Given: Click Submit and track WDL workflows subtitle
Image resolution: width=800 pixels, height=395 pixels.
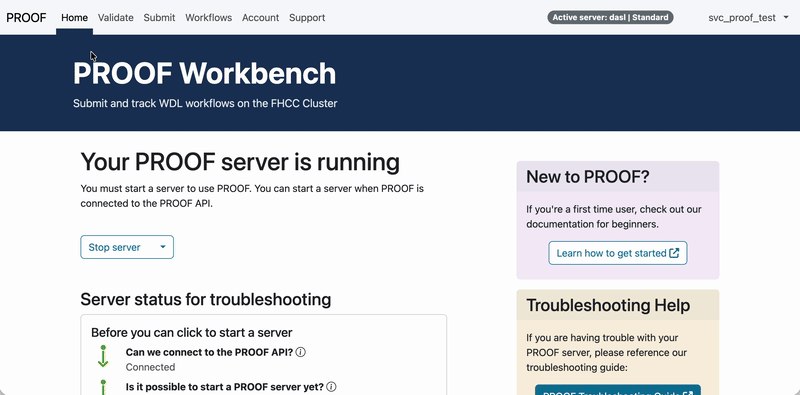Looking at the screenshot, I should pos(205,103).
